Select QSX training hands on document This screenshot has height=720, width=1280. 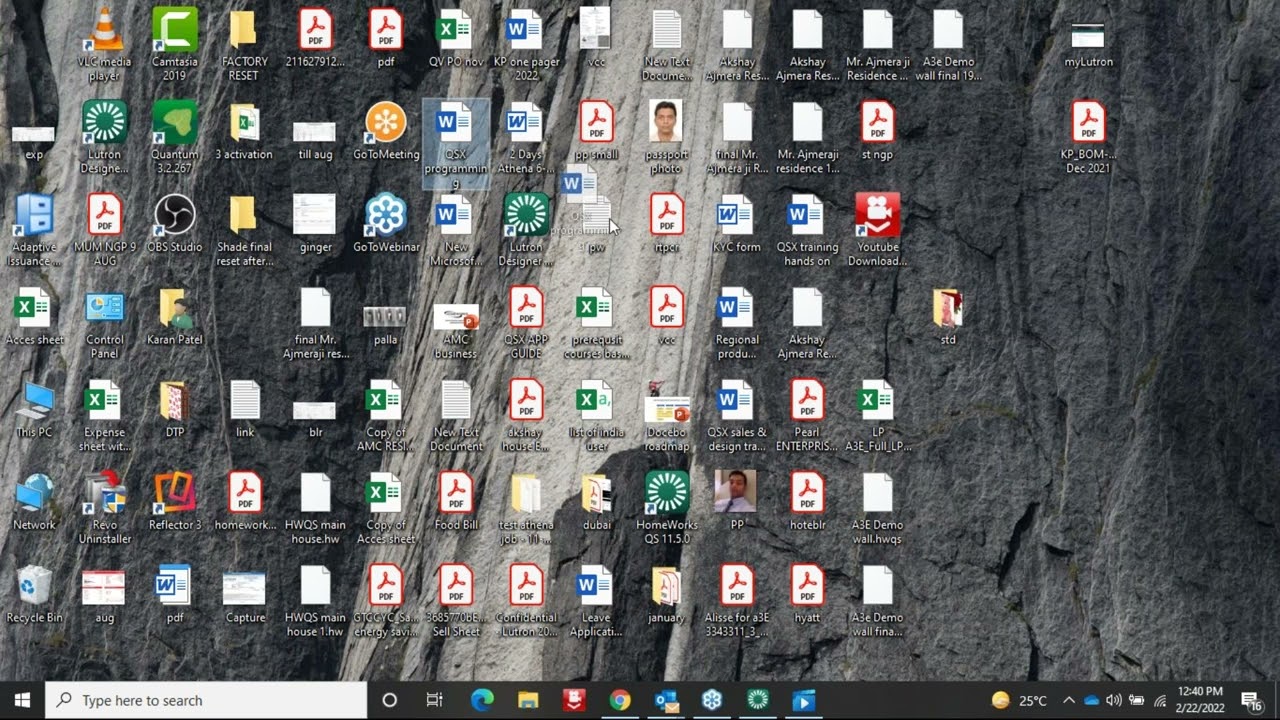click(807, 230)
